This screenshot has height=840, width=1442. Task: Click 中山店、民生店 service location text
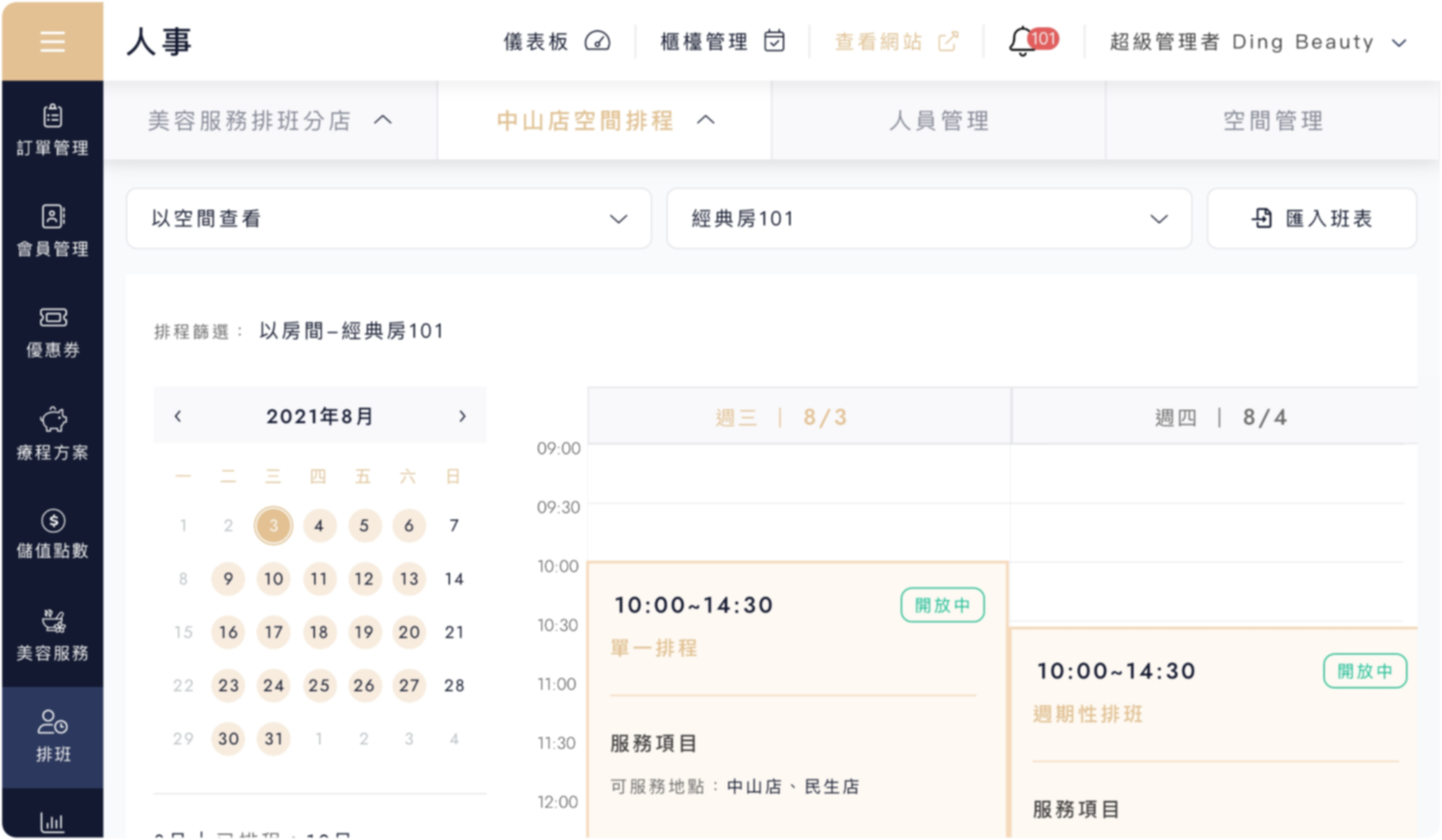(x=793, y=786)
